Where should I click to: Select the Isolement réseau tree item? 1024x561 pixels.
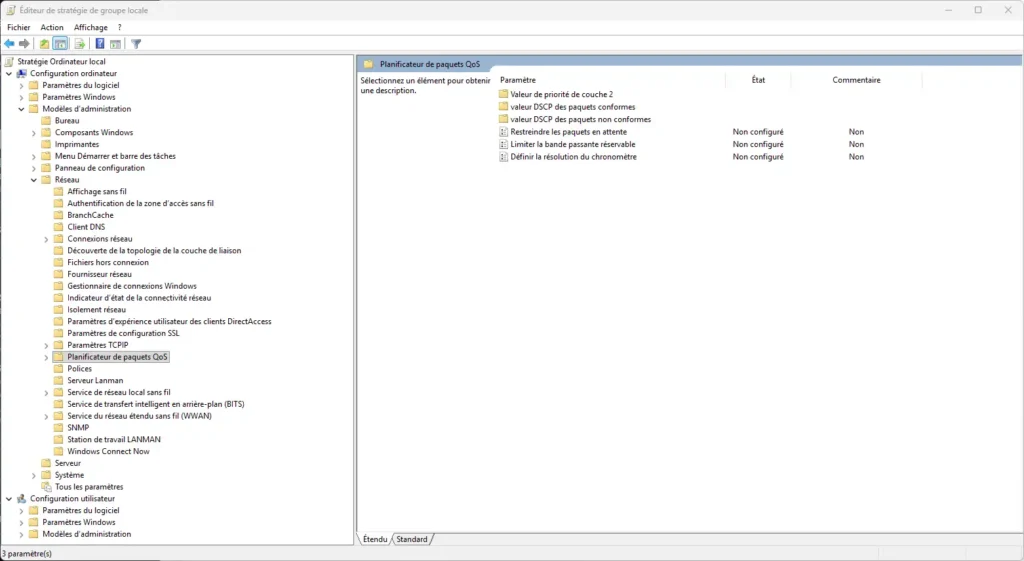coord(96,310)
